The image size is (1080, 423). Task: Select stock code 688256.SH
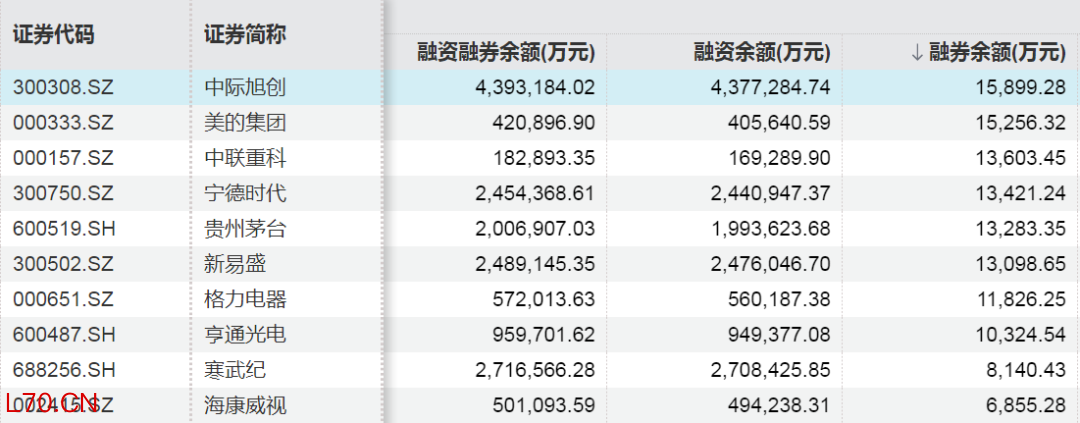tap(63, 370)
